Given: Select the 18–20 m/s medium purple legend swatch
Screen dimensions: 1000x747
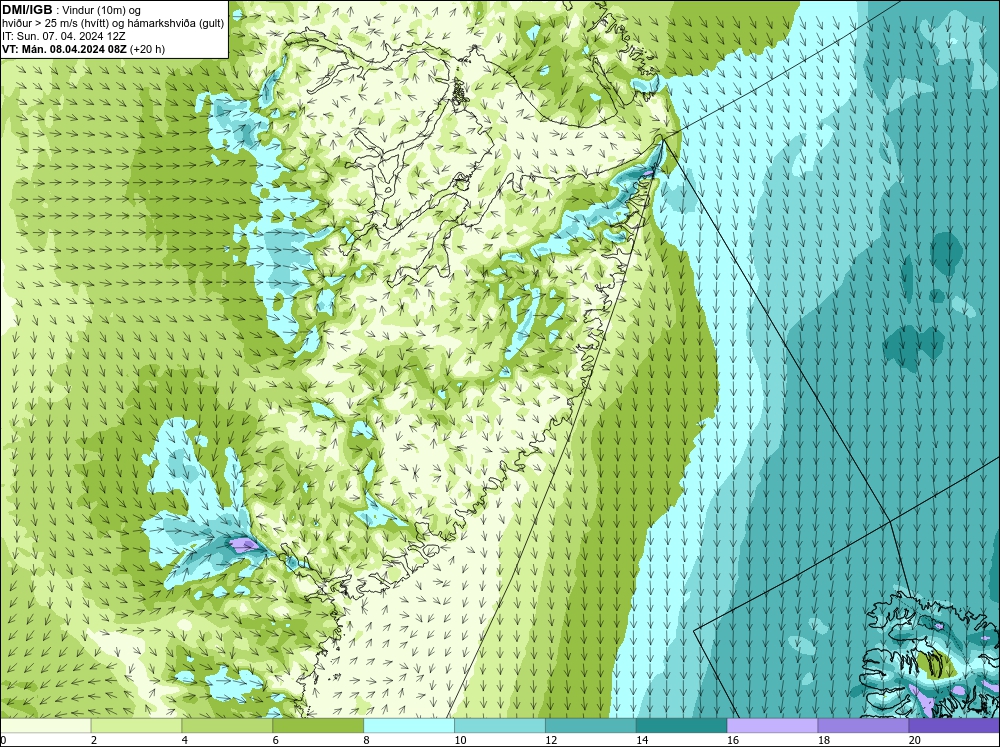Looking at the screenshot, I should 864,726.
